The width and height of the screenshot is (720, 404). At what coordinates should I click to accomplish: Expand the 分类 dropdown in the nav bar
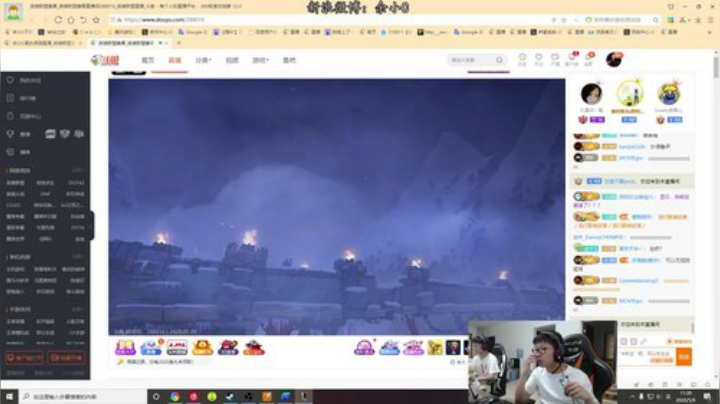coord(203,60)
